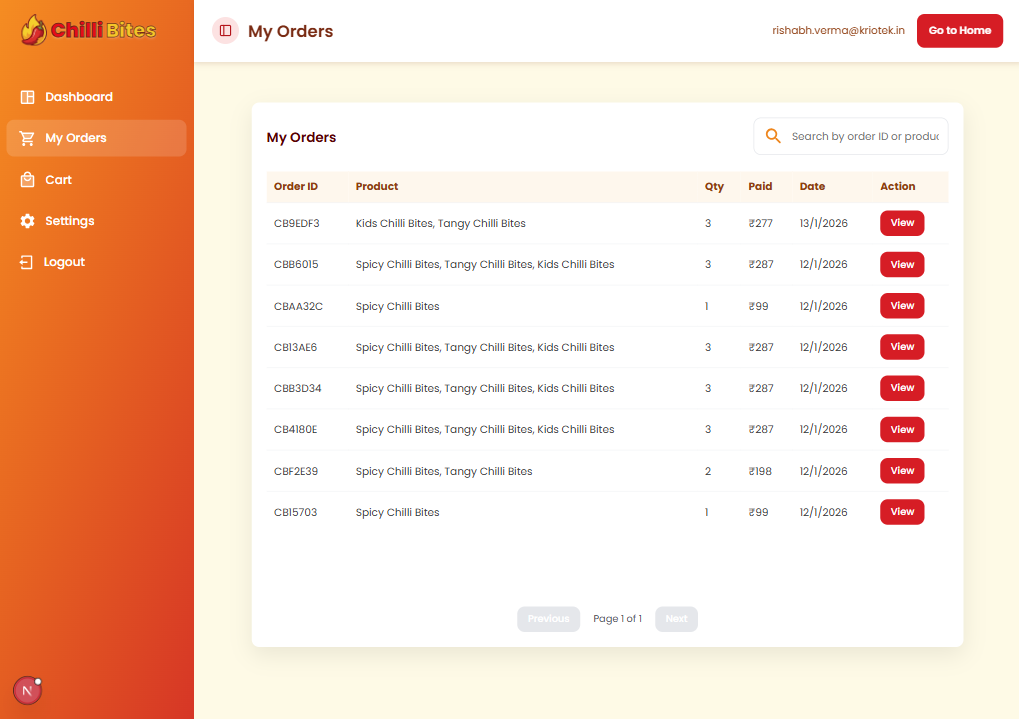Click the Settings gear icon
The image size is (1019, 719).
[x=27, y=221]
